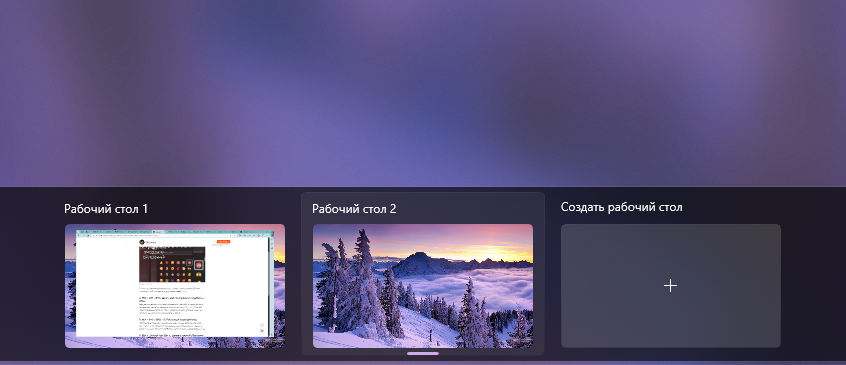Click the Рабочий стол 2 label
Screen dimensions: 846x365
[354, 209]
